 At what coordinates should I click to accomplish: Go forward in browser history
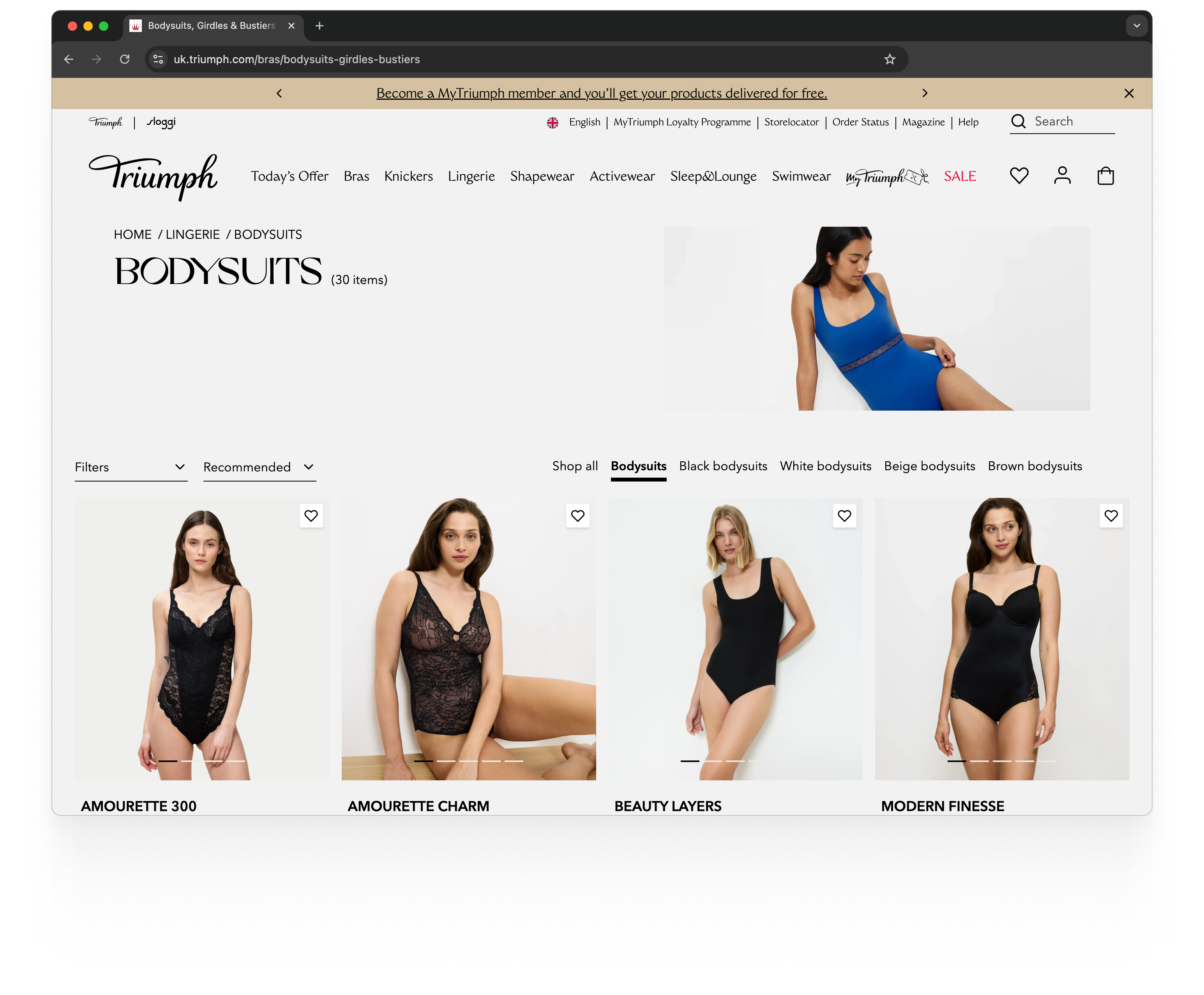coord(96,59)
